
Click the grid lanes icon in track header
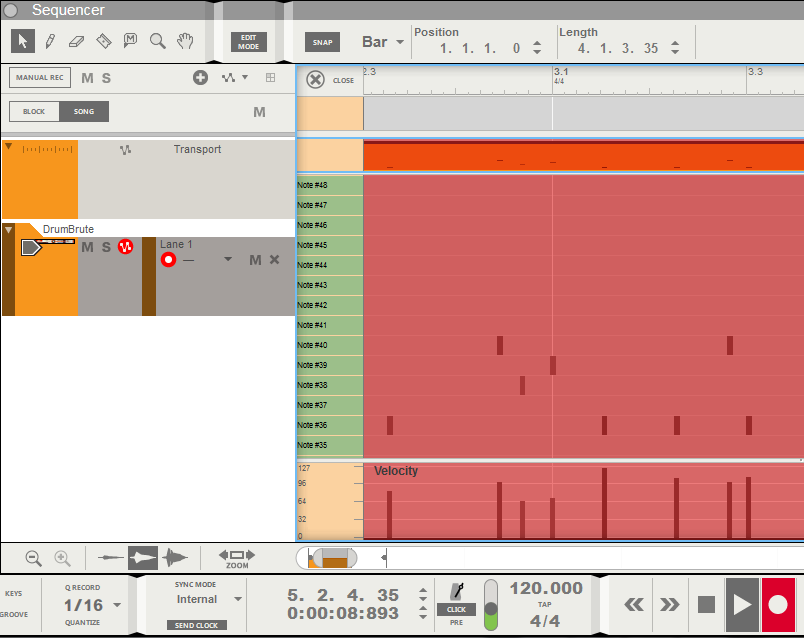tap(270, 77)
